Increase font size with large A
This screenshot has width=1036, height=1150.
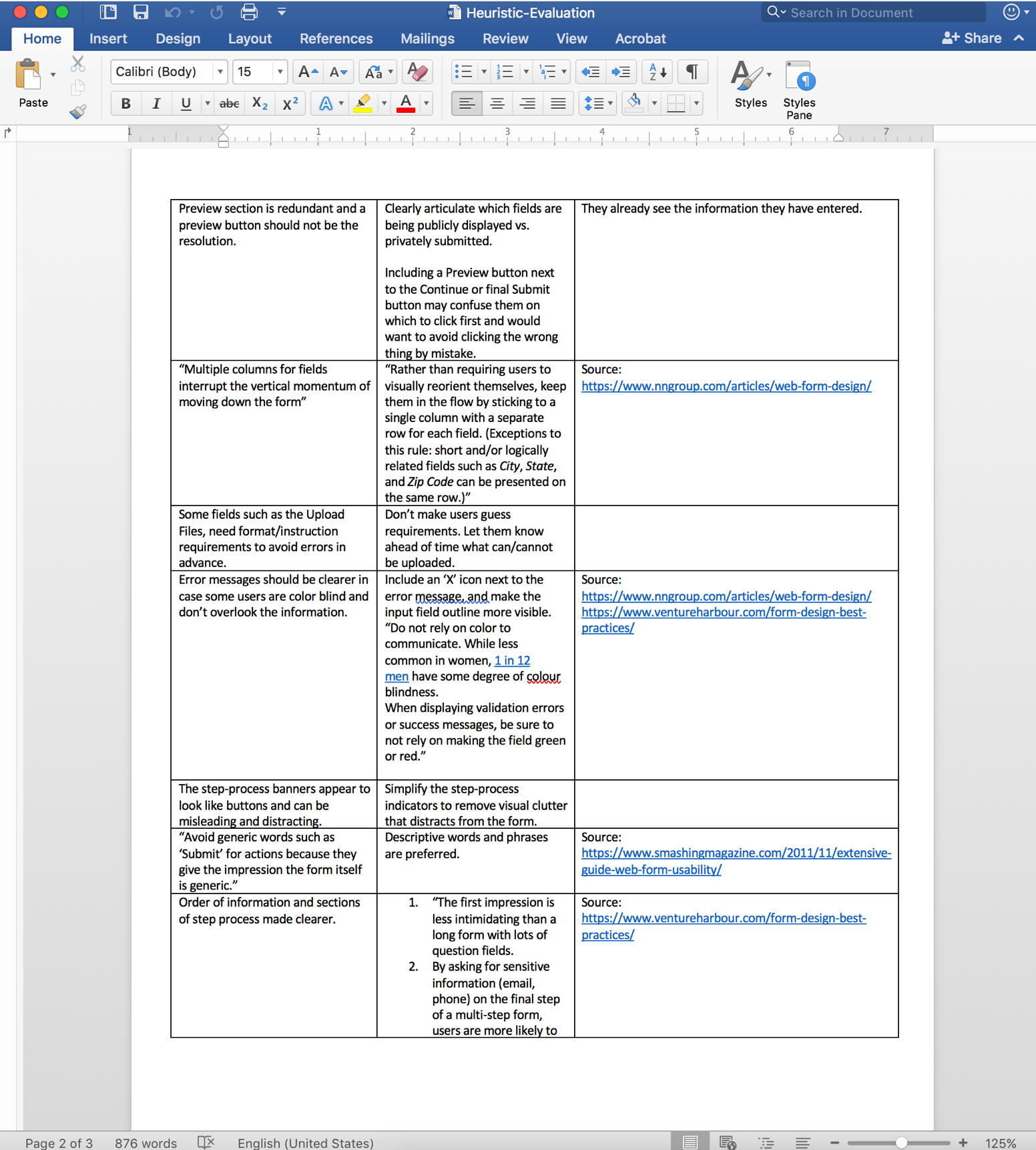308,71
